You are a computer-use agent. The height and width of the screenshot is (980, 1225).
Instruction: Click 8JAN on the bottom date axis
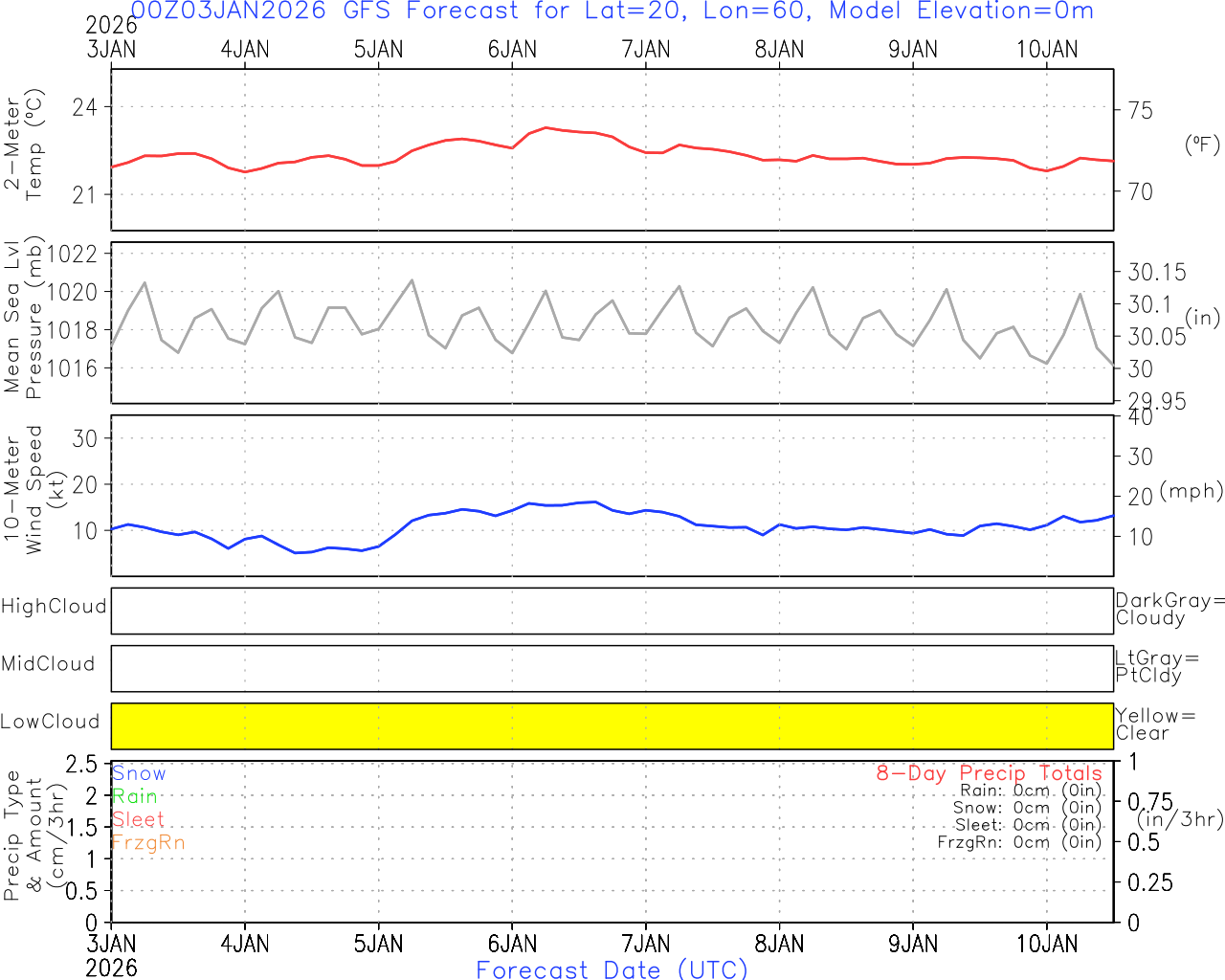pos(779,945)
